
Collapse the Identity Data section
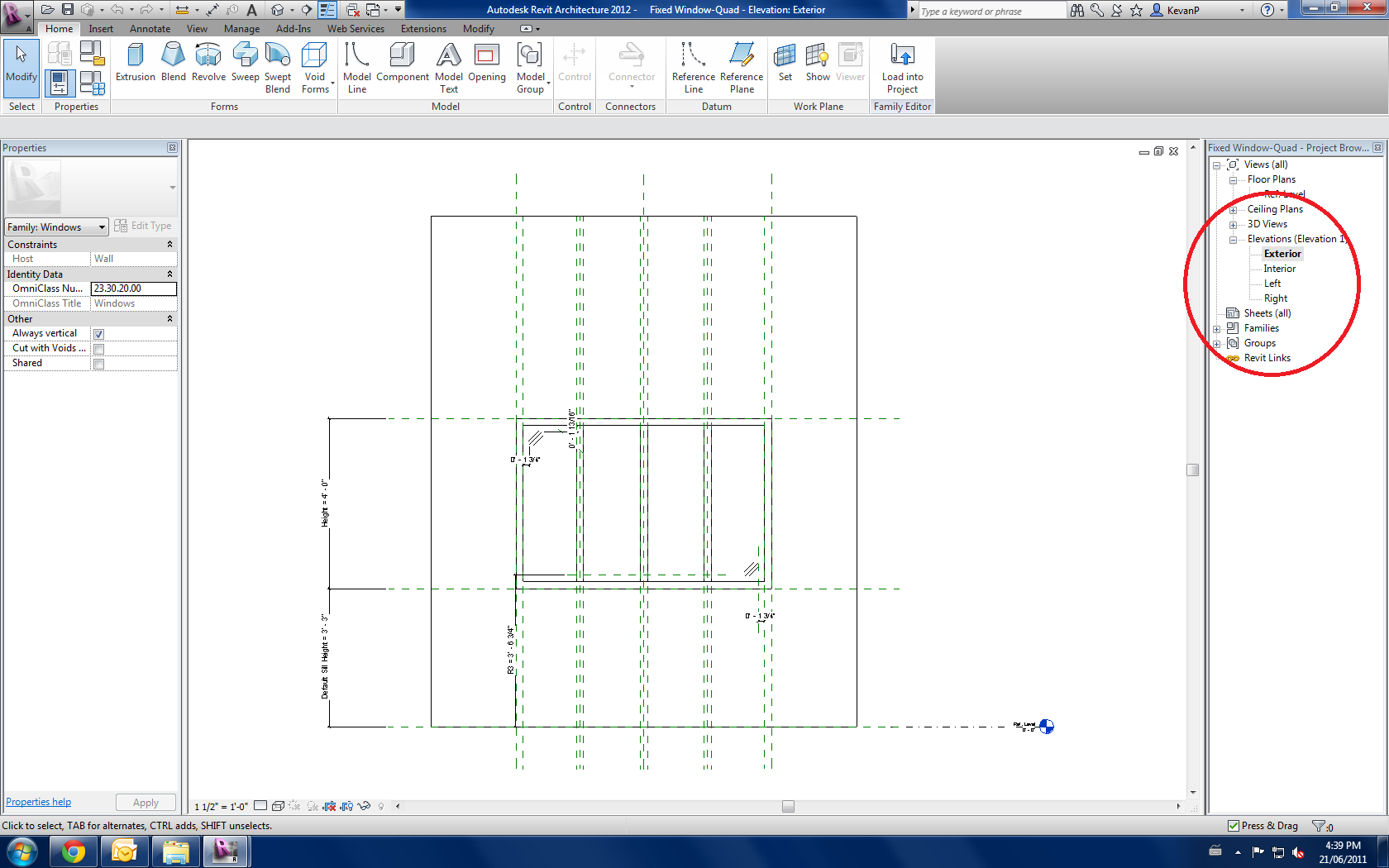pos(169,274)
